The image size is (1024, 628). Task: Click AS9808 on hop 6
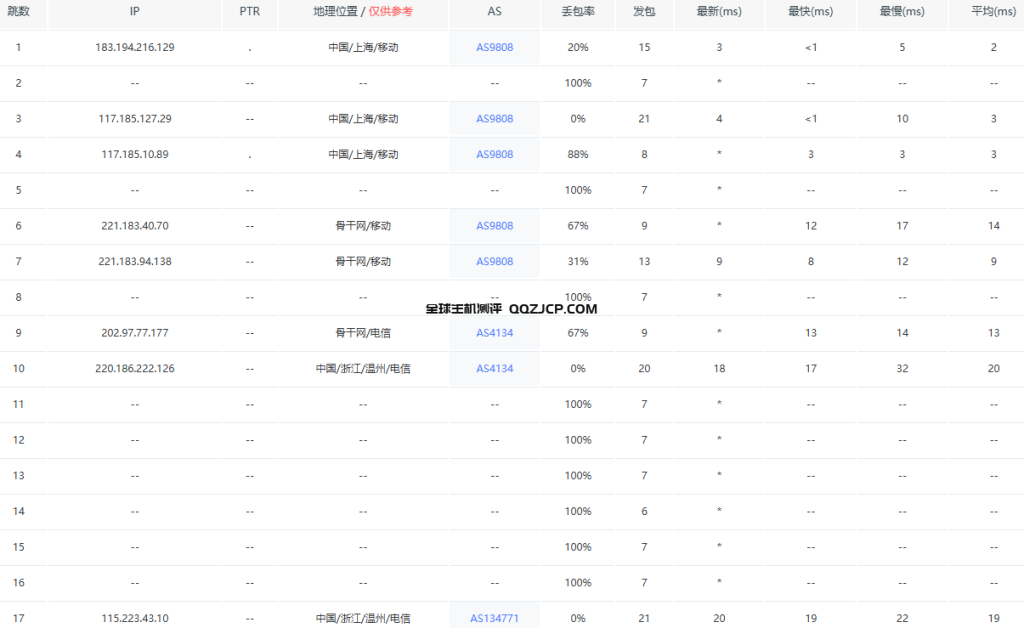coord(494,225)
